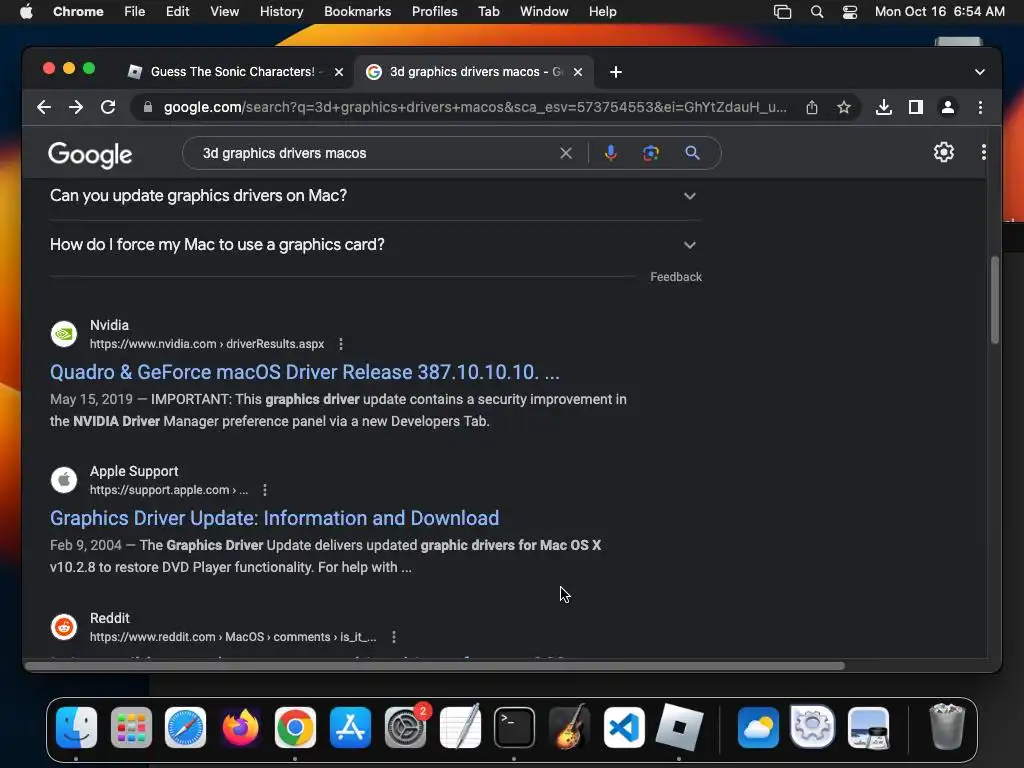Viewport: 1024px width, 768px height.
Task: Open a new Chrome tab
Action: (x=615, y=72)
